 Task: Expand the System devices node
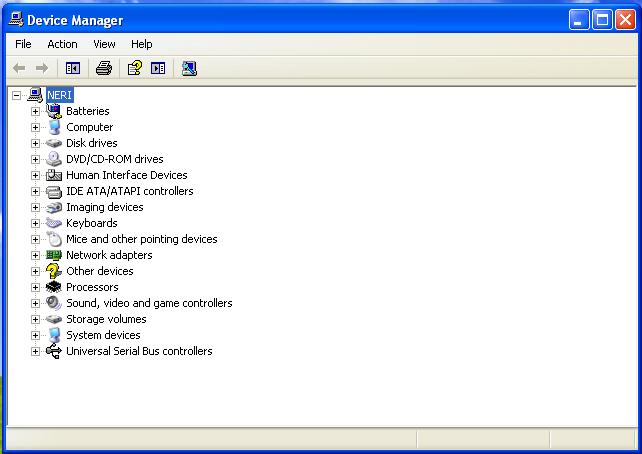pos(35,335)
